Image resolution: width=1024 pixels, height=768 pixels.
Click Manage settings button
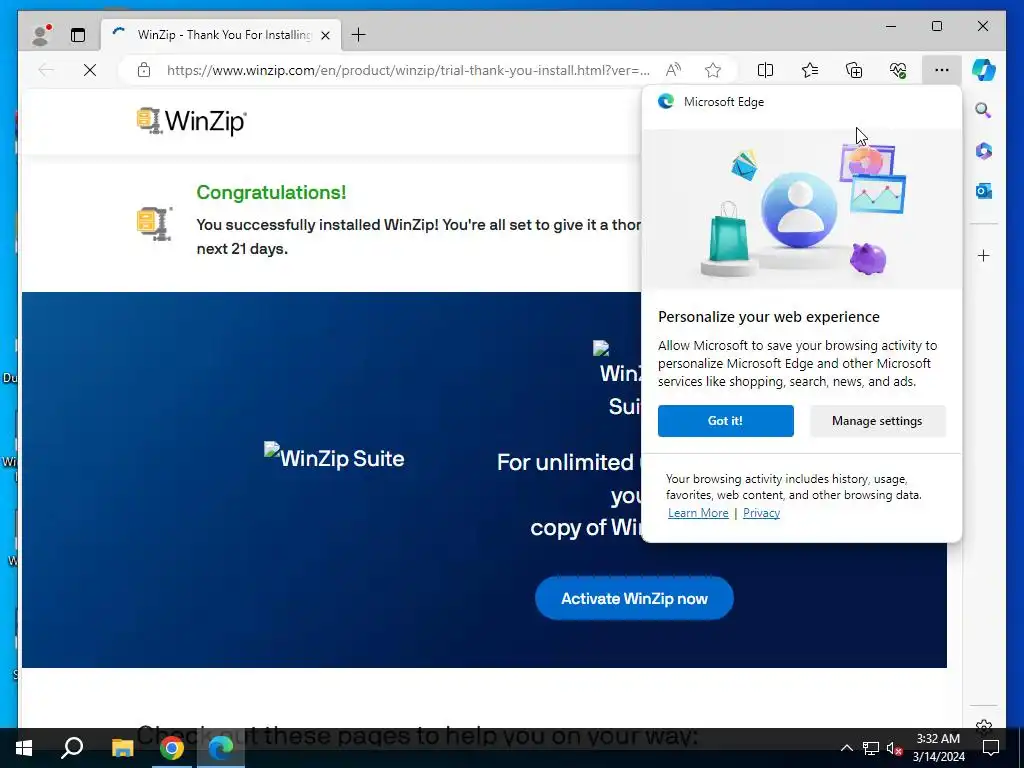pyautogui.click(x=877, y=421)
